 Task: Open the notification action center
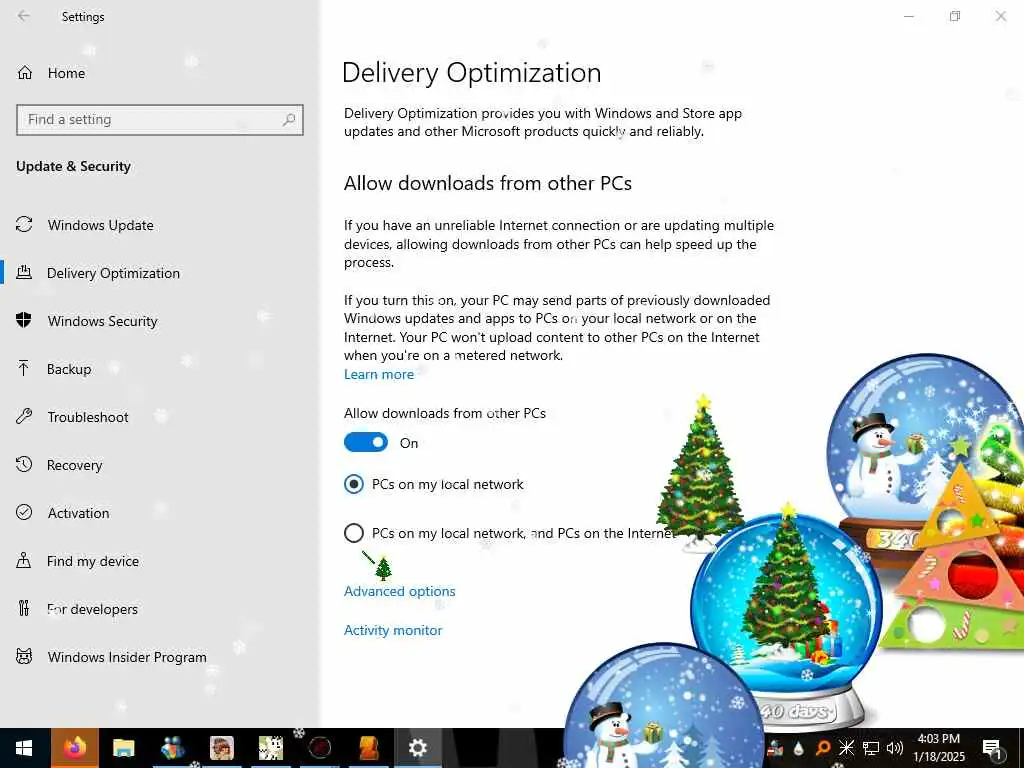pyautogui.click(x=992, y=748)
